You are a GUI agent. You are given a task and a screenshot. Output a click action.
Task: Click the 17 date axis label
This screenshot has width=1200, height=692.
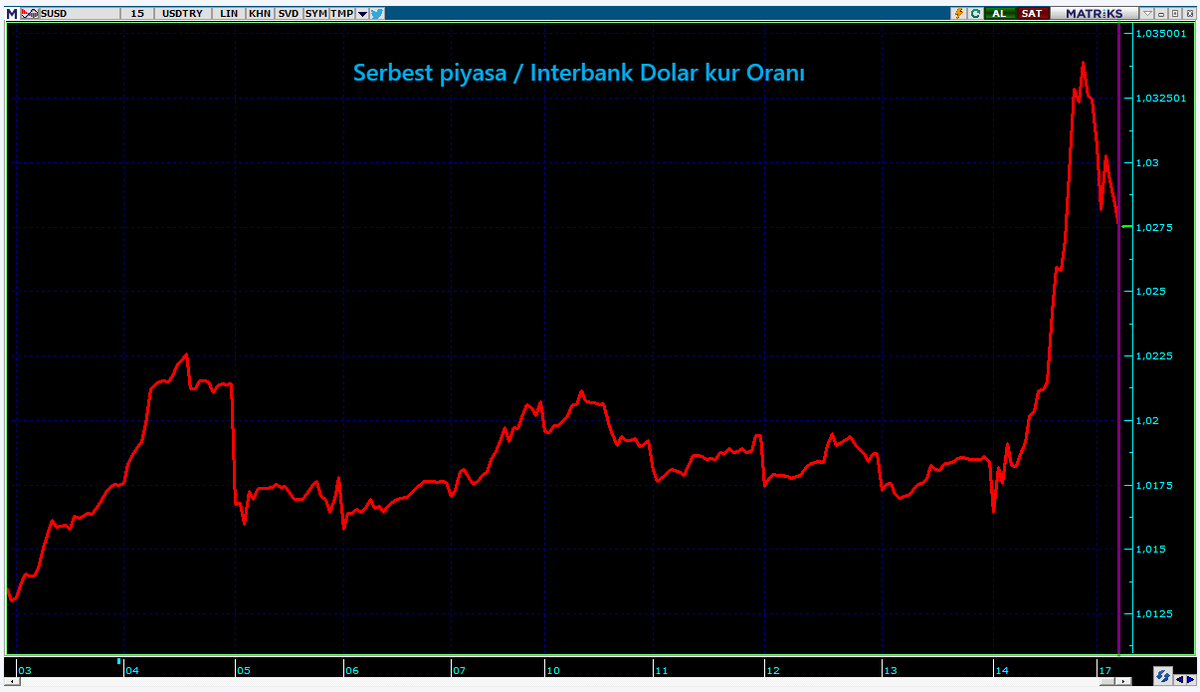(1105, 670)
